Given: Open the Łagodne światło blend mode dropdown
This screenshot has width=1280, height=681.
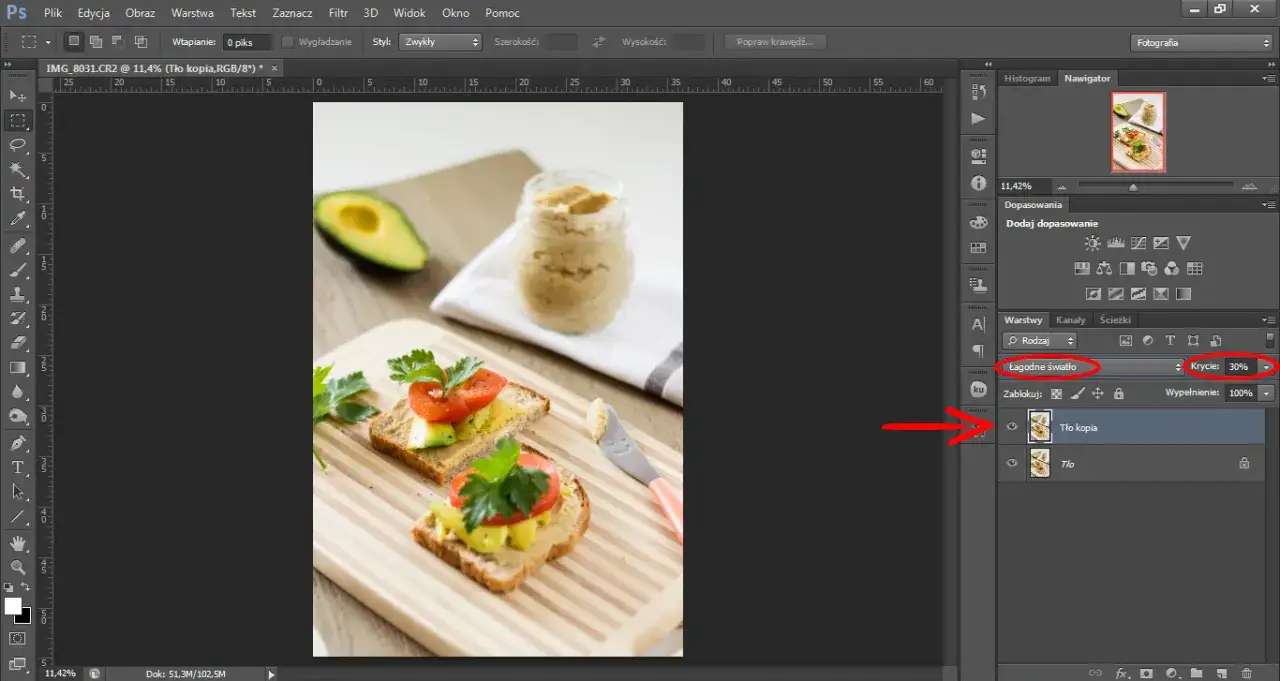Looking at the screenshot, I should [1090, 367].
